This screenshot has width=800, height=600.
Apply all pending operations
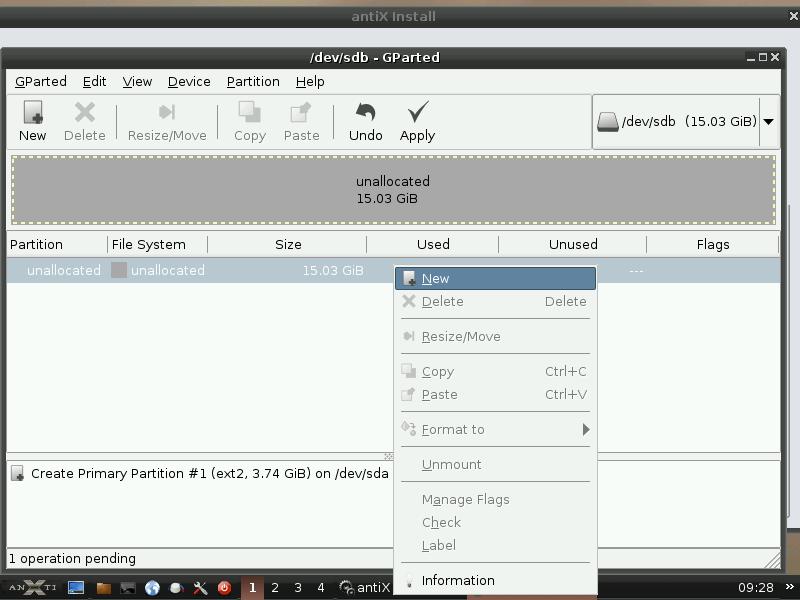tap(417, 121)
